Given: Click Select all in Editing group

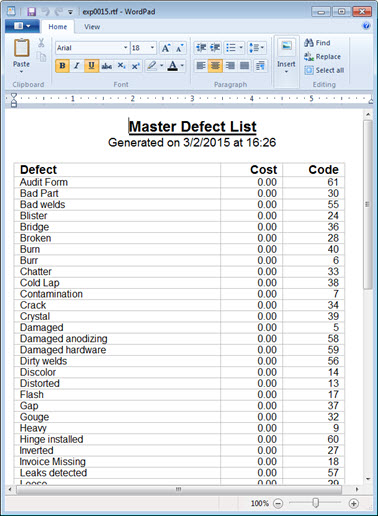Looking at the screenshot, I should (x=324, y=70).
